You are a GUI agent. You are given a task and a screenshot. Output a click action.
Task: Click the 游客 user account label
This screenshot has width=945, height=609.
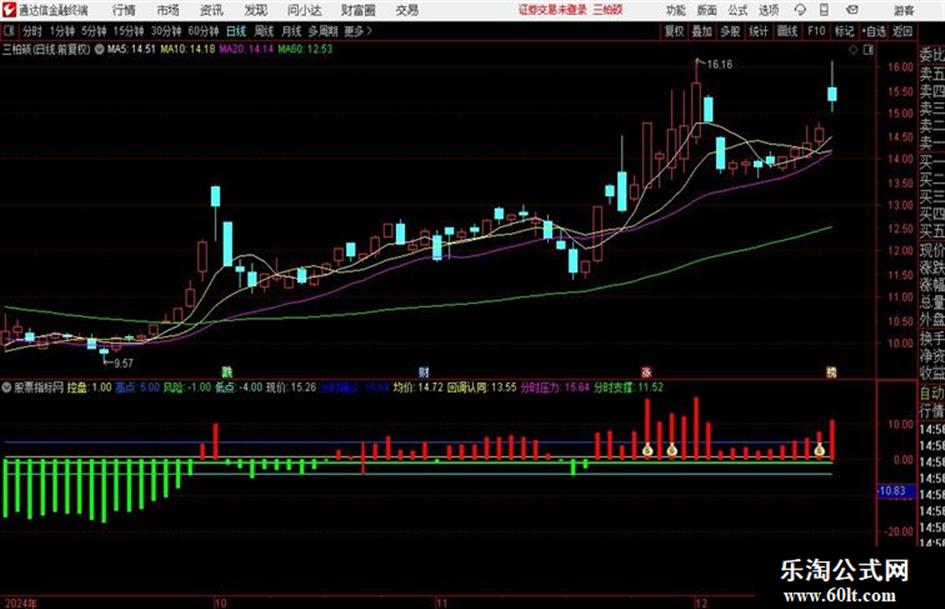click(903, 10)
